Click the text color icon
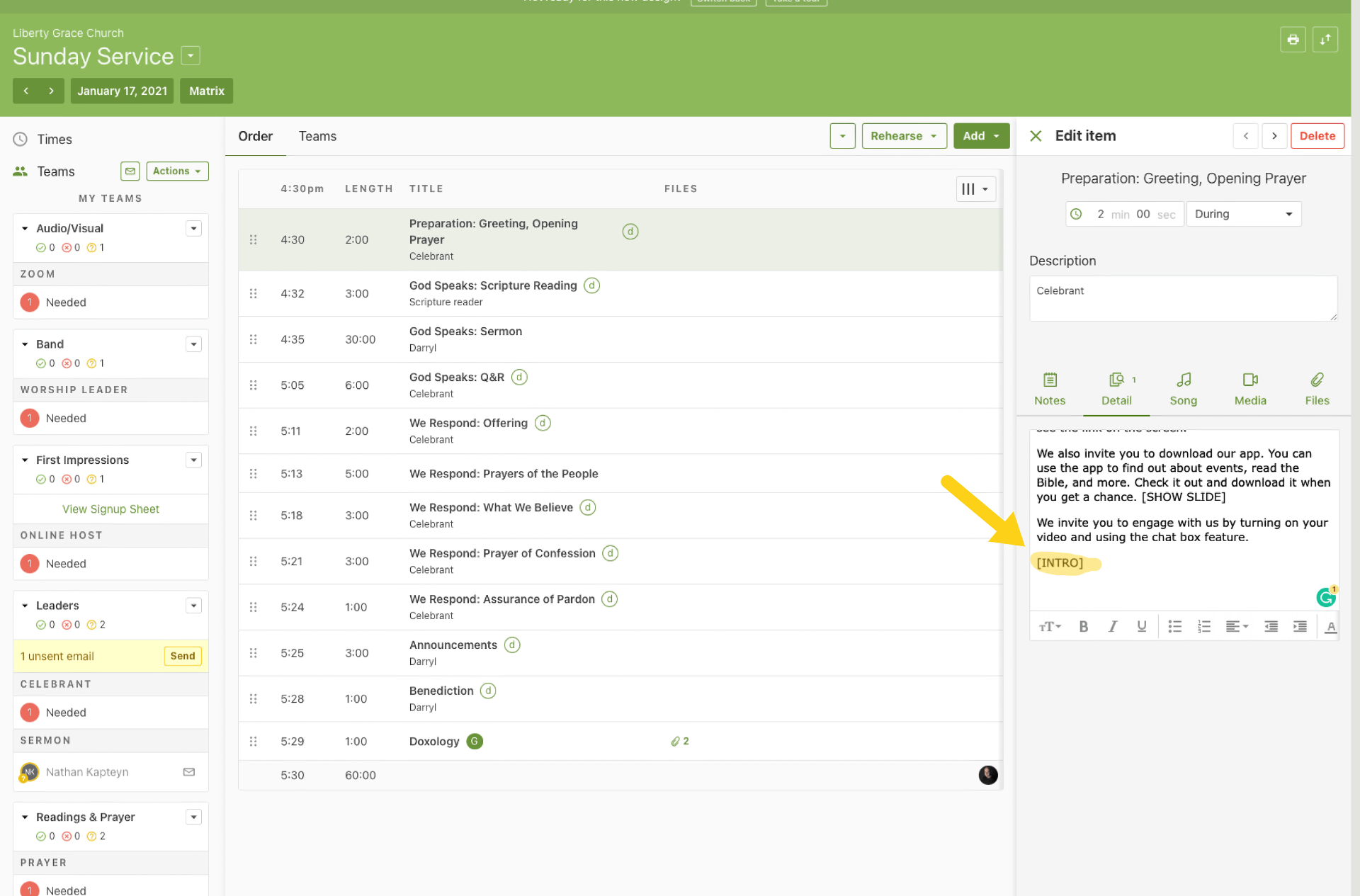The image size is (1360, 896). tap(1330, 626)
